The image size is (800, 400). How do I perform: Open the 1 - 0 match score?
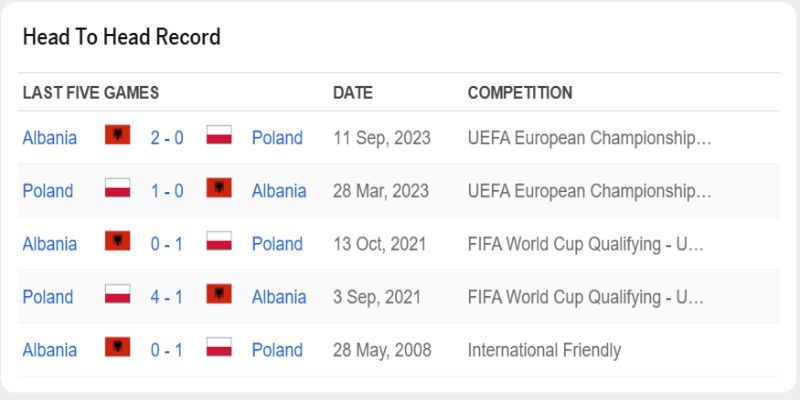(x=167, y=191)
